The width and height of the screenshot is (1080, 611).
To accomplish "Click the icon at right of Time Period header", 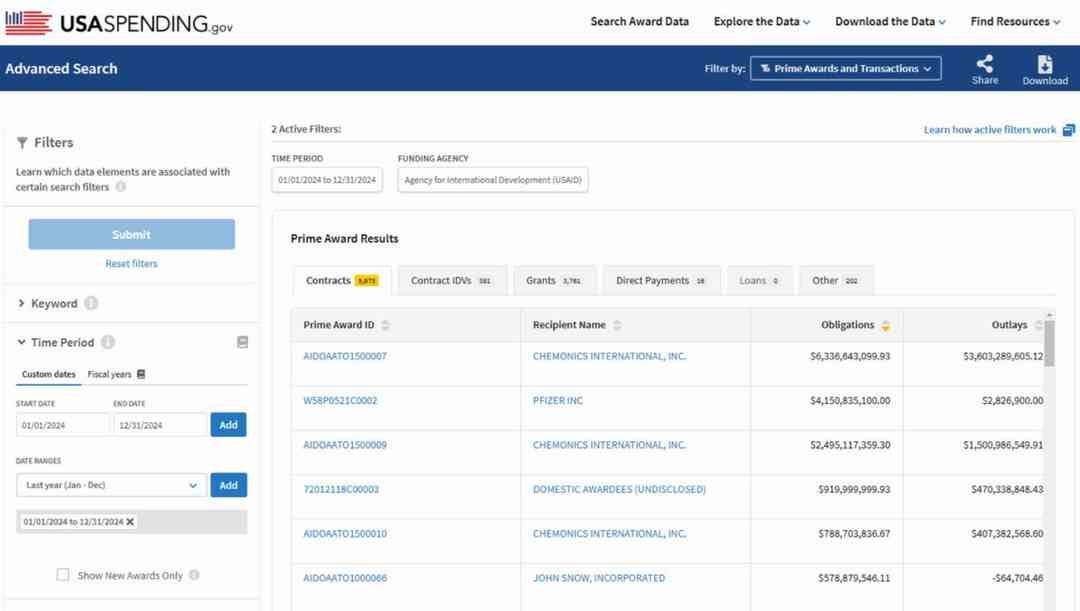I will [x=242, y=342].
